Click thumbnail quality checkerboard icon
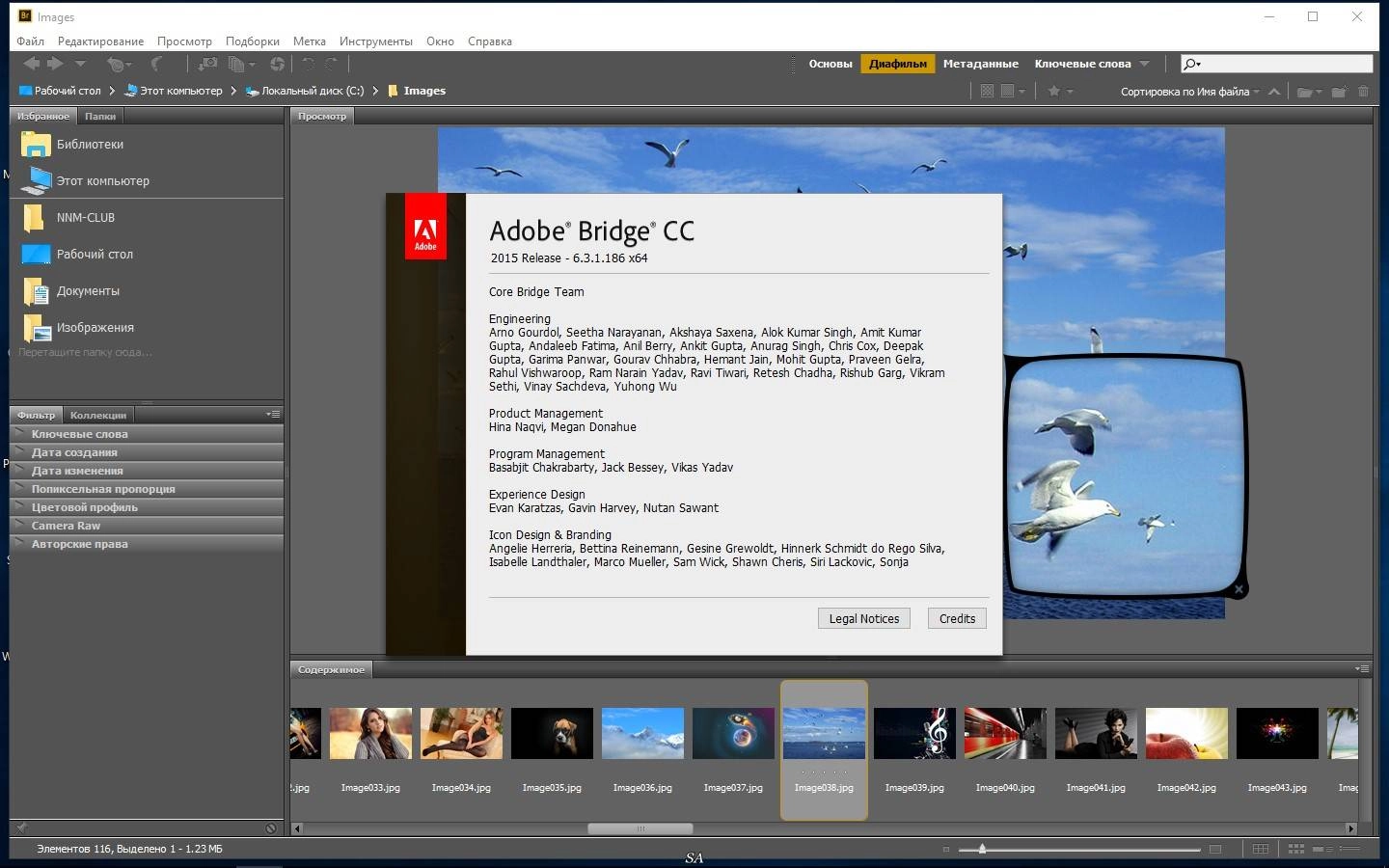This screenshot has height=868, width=1389. point(987,91)
